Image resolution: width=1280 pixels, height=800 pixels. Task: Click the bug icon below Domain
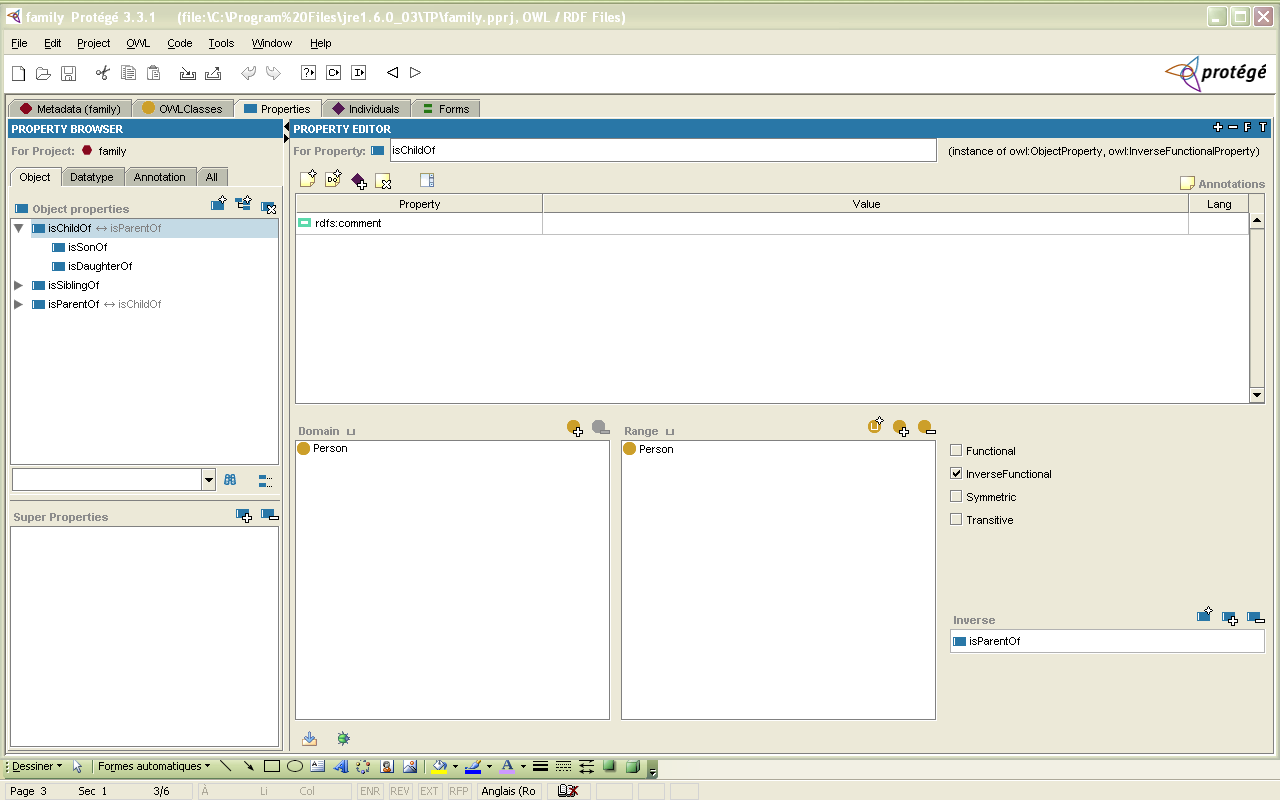(x=343, y=739)
